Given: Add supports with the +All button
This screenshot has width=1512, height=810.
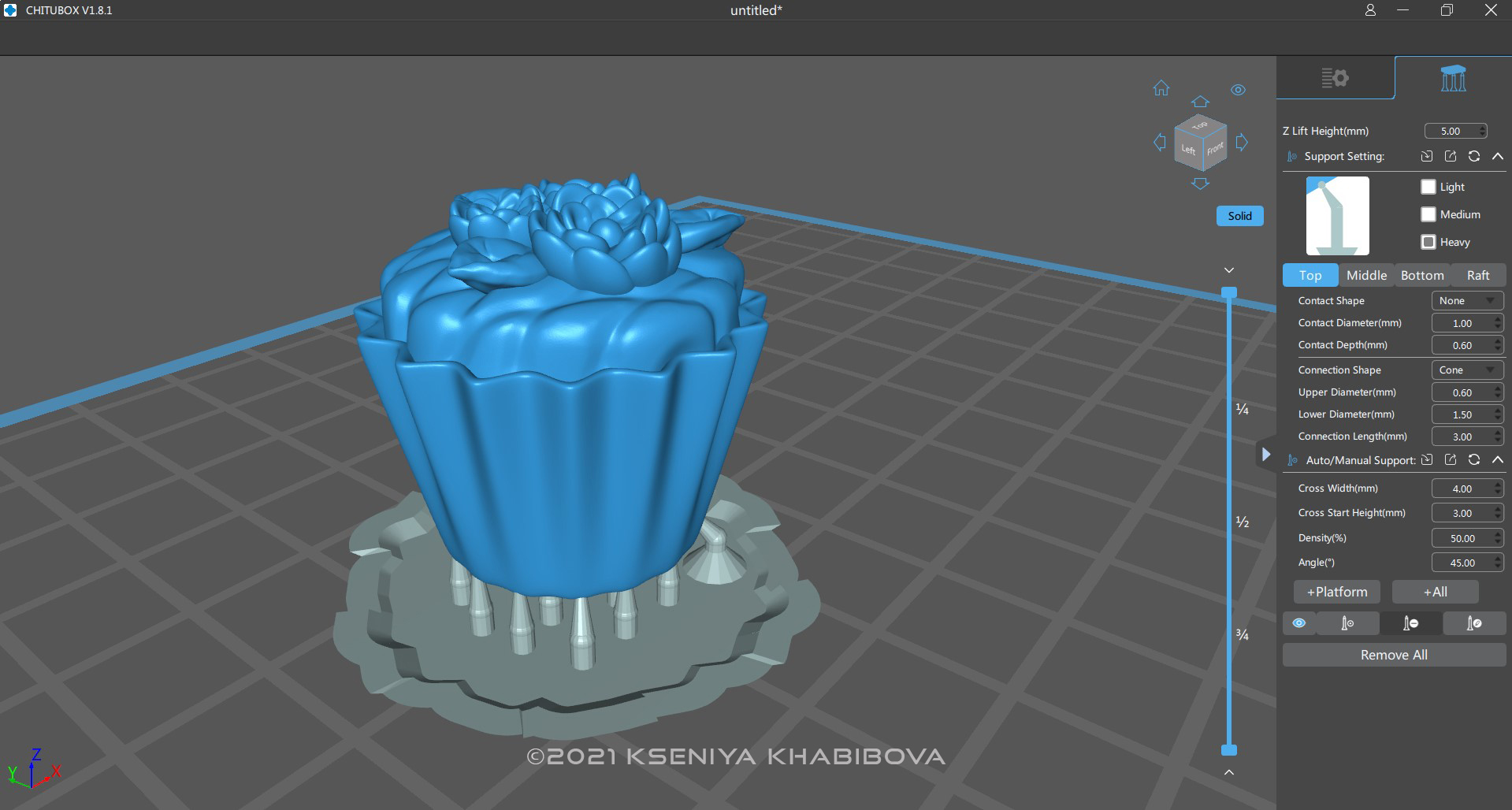Looking at the screenshot, I should 1436,592.
